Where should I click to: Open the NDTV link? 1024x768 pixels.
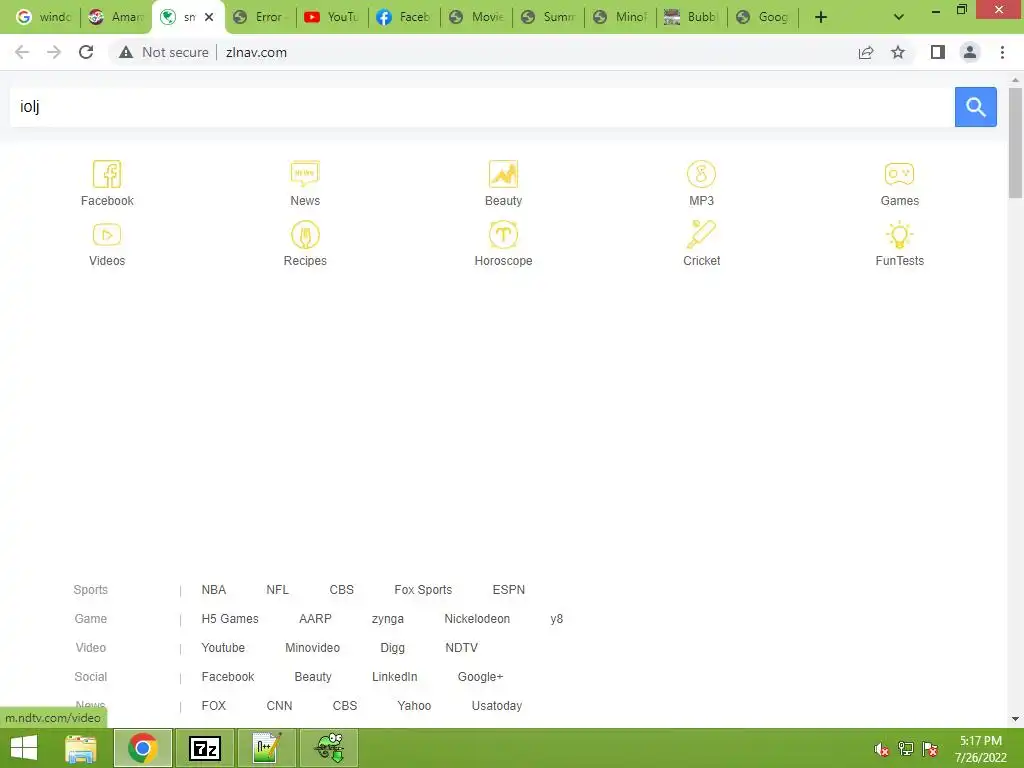click(x=461, y=648)
